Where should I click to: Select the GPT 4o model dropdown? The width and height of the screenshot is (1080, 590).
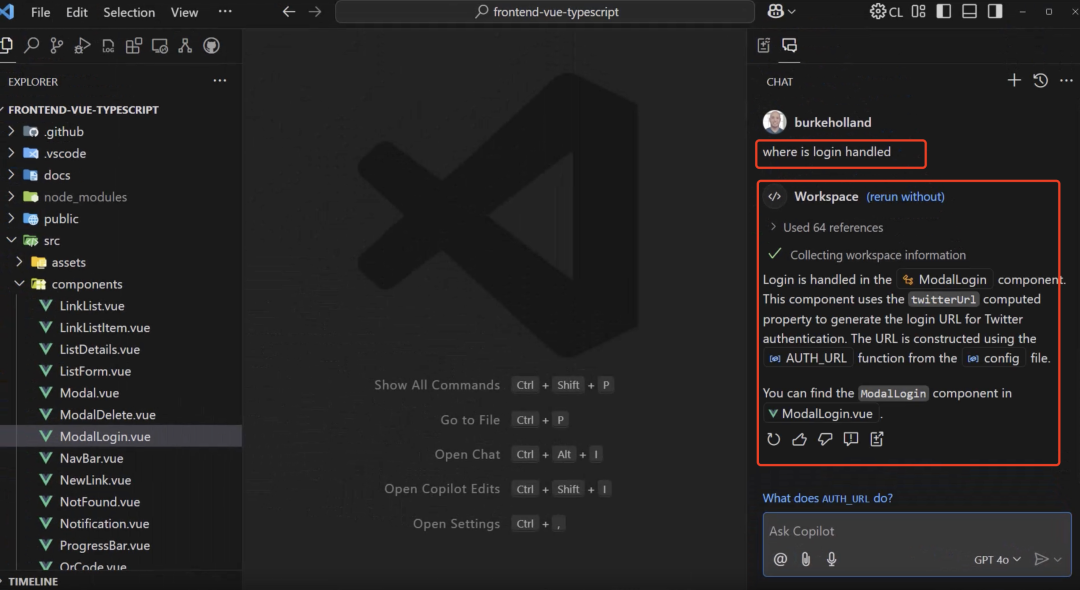point(997,560)
